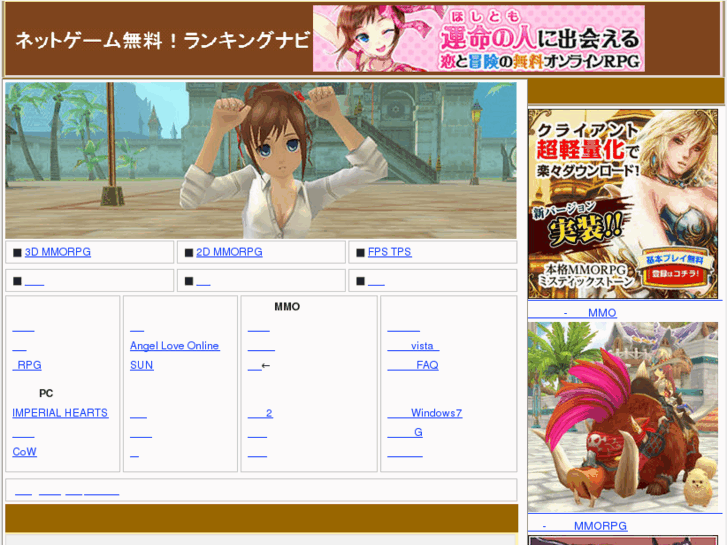The image size is (727, 545).
Task: Open the 2D MMORPG category link
Action: pos(229,252)
